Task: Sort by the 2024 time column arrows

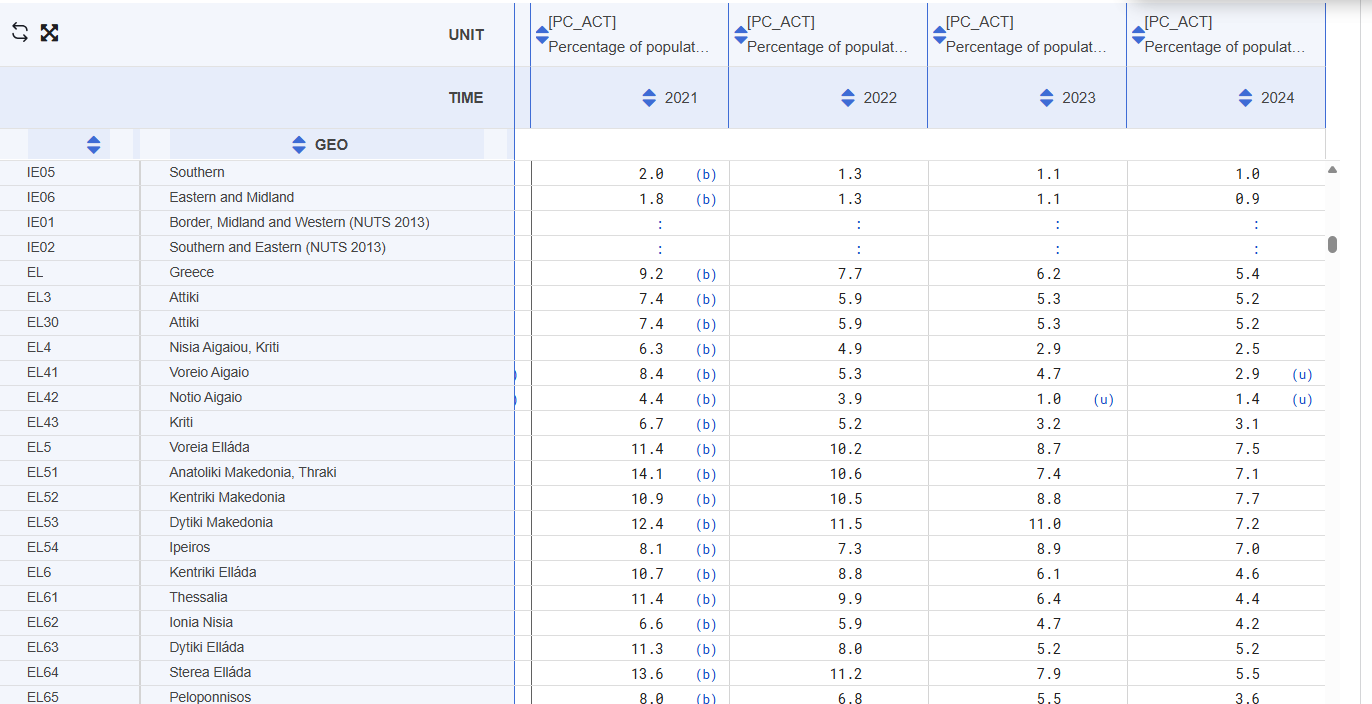Action: coord(1245,98)
